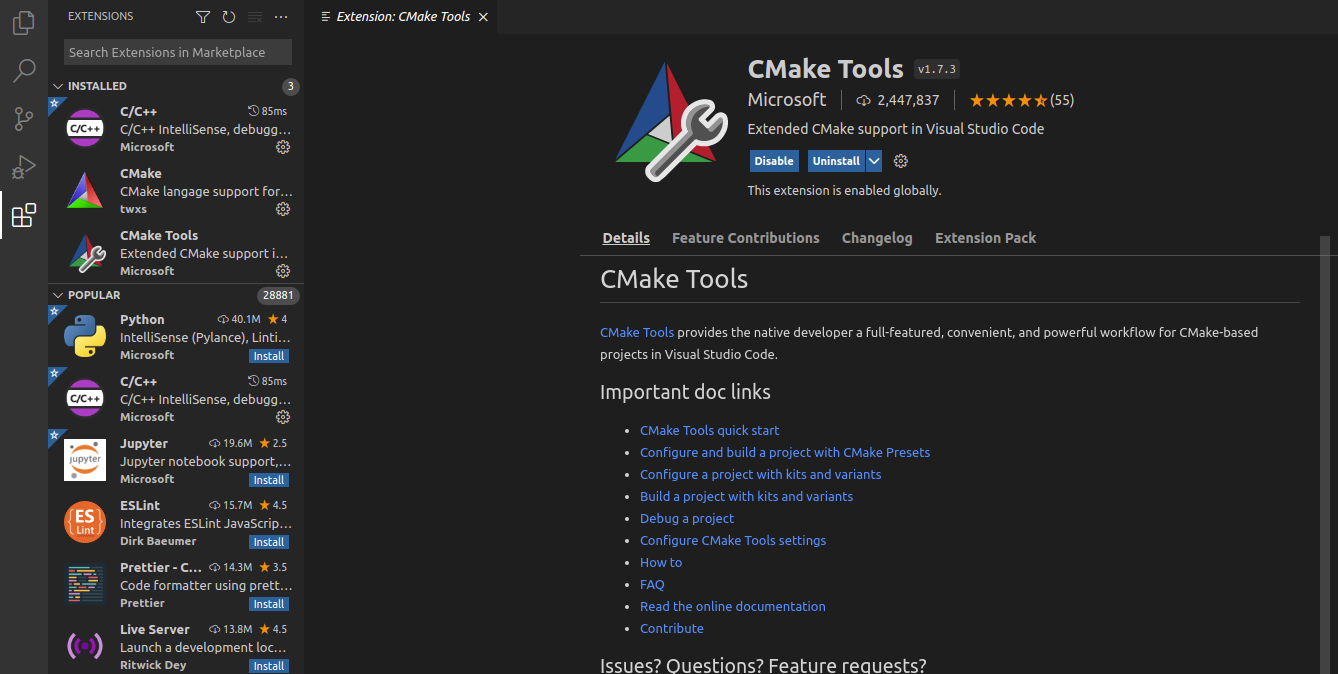Select the Extensions view icon

point(24,215)
